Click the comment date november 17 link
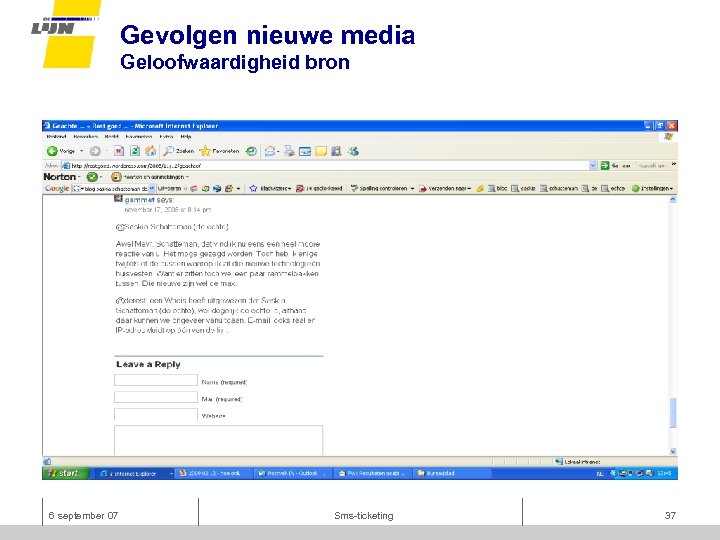This screenshot has height=540, width=720. click(x=168, y=210)
